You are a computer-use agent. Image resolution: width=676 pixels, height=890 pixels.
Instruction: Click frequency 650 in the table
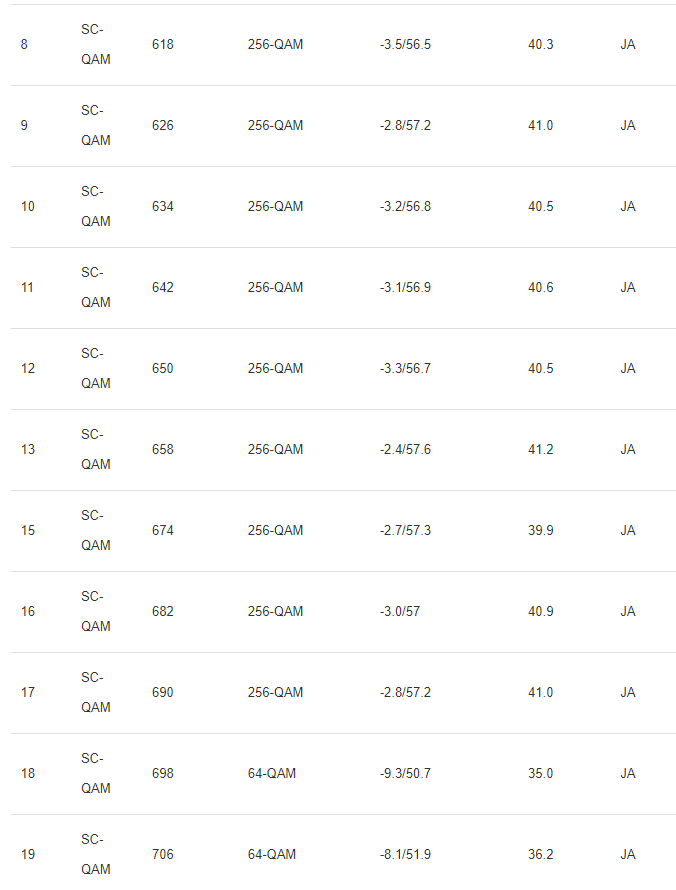tap(163, 369)
